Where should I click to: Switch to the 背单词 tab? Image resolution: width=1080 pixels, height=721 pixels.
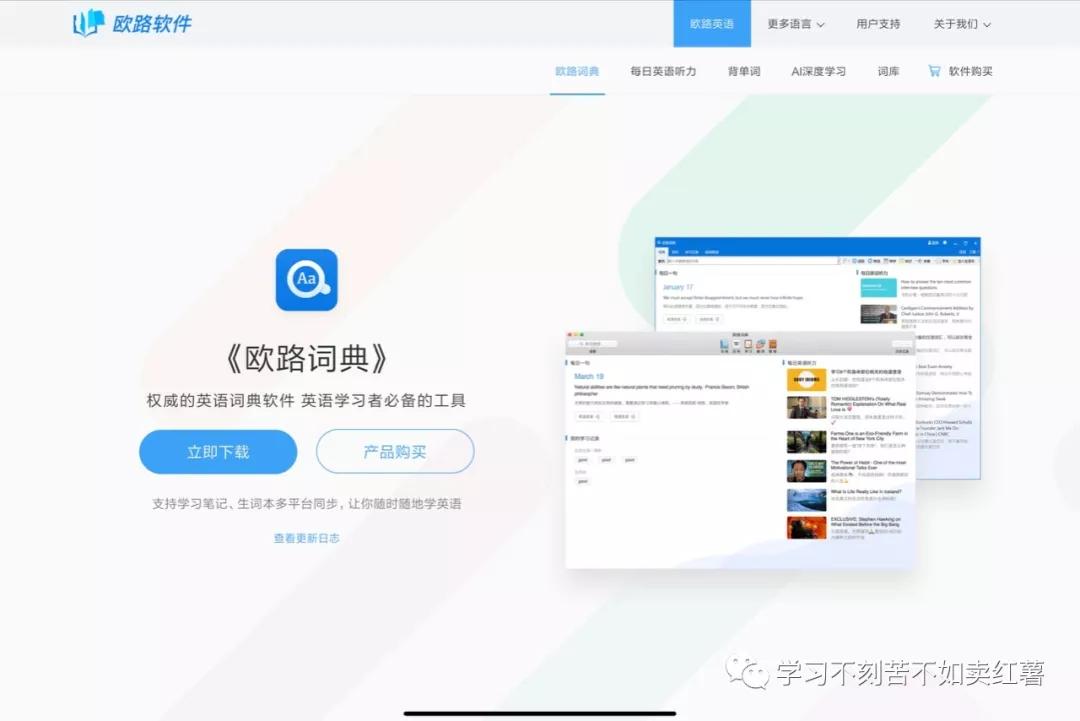click(x=743, y=71)
